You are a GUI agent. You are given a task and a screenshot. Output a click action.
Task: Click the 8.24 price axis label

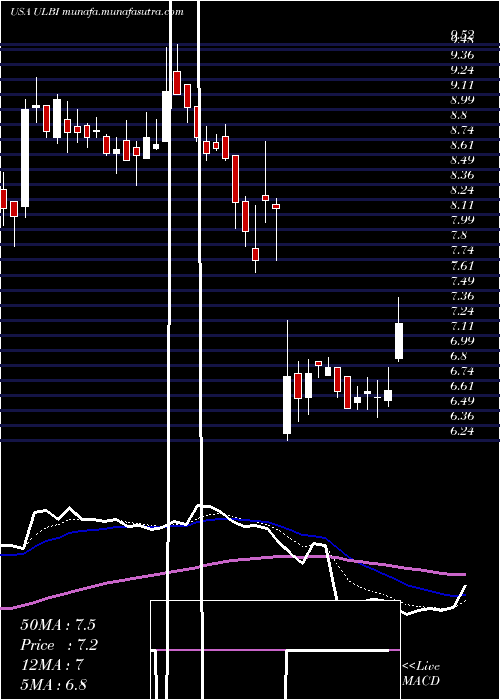tap(462, 190)
